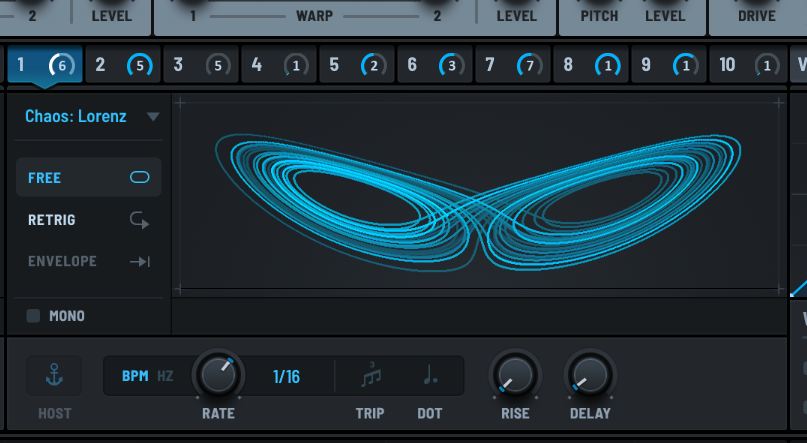Select LFO tab 3
807x443 pixels.
point(201,65)
